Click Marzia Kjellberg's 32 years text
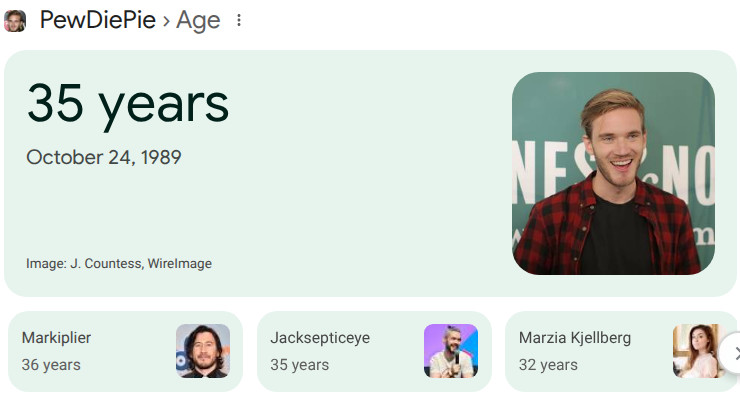The height and width of the screenshot is (404, 740). tap(548, 365)
